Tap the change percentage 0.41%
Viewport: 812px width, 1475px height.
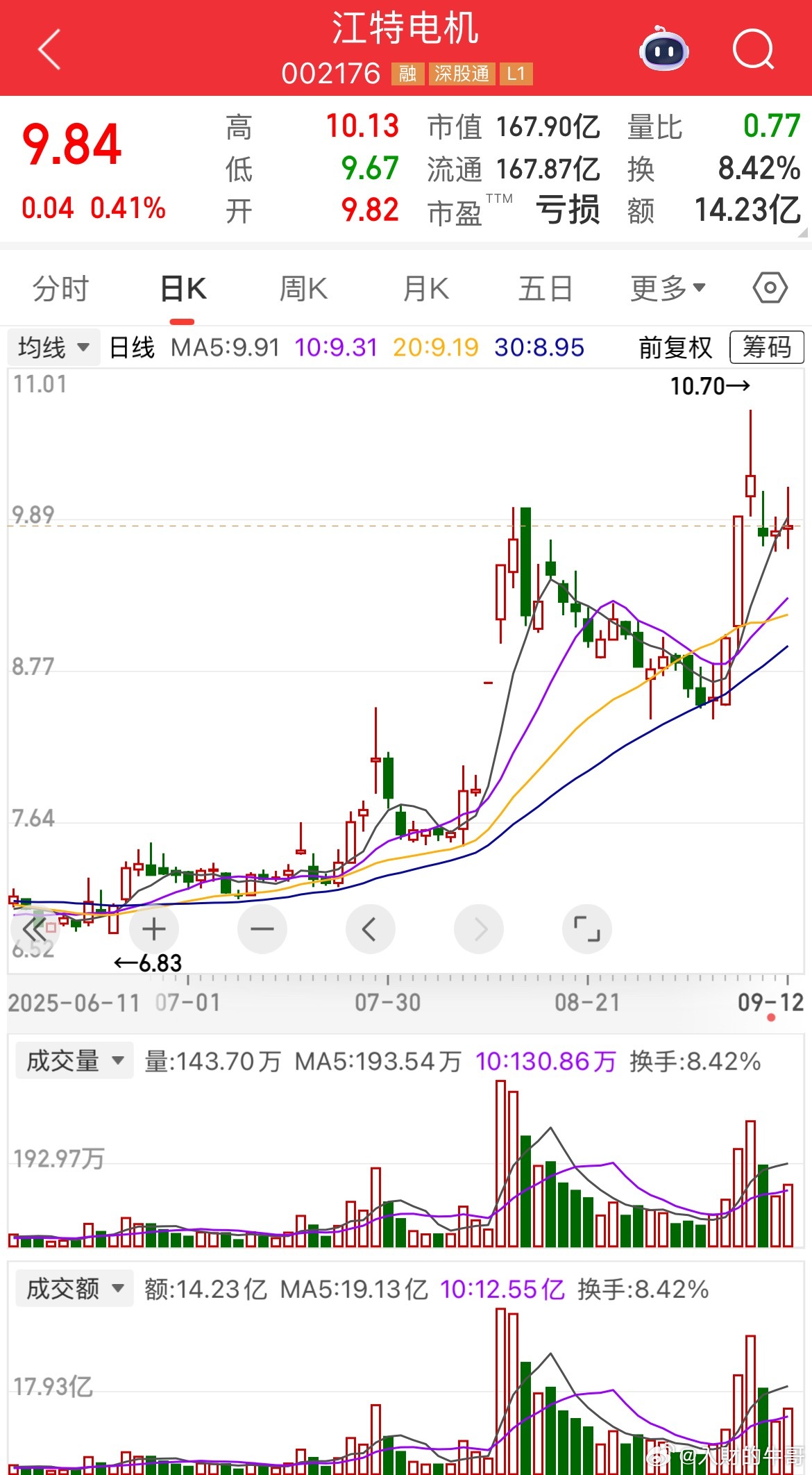128,208
